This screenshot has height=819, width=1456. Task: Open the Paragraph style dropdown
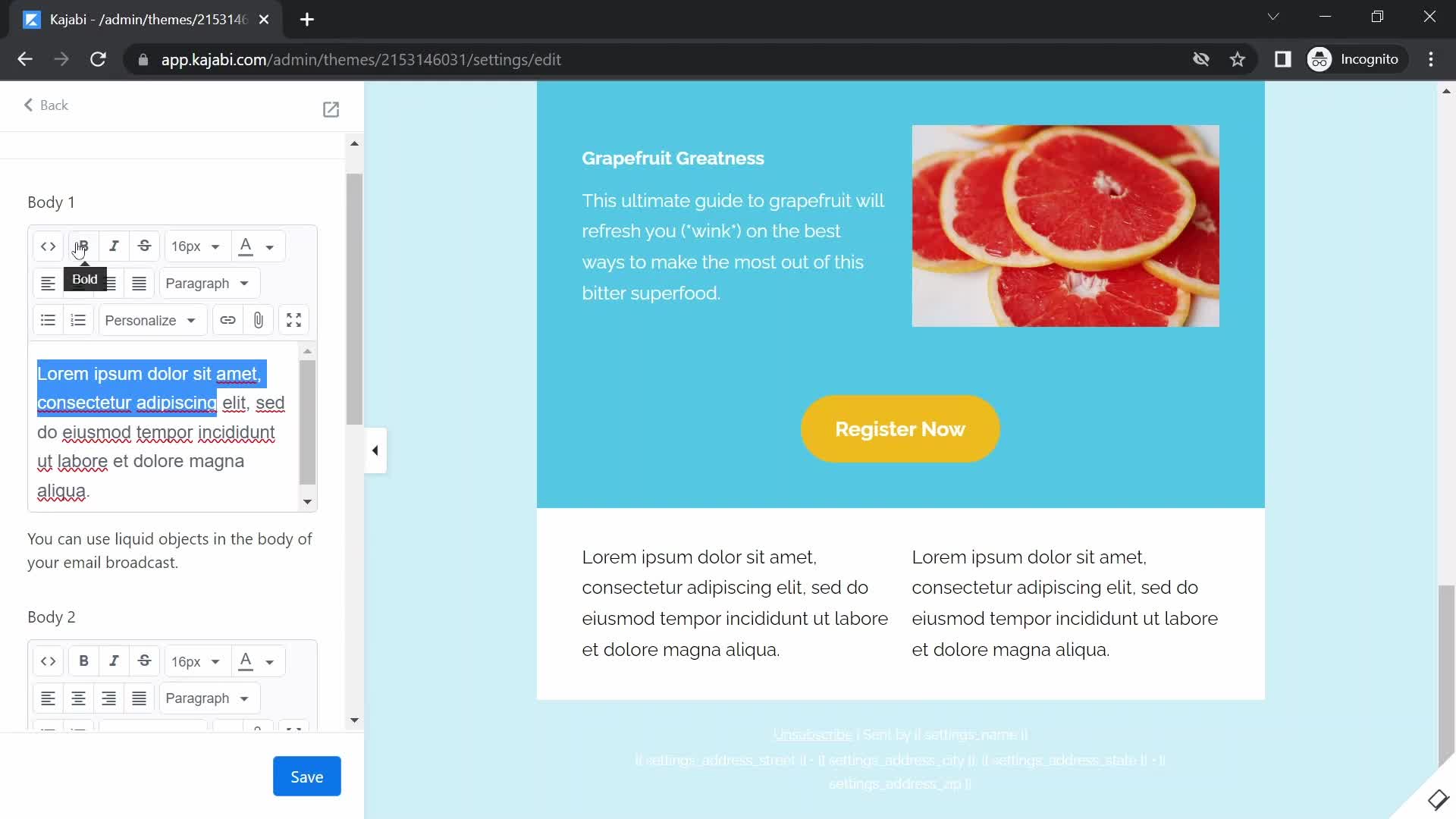206,283
